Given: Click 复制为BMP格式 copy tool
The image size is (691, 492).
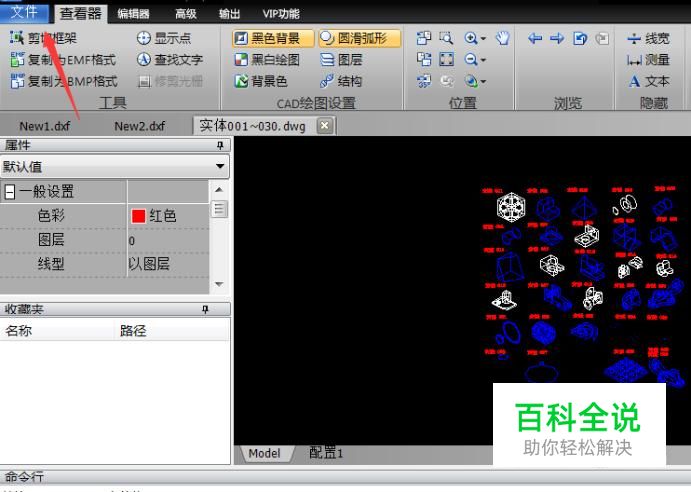Looking at the screenshot, I should (x=64, y=81).
